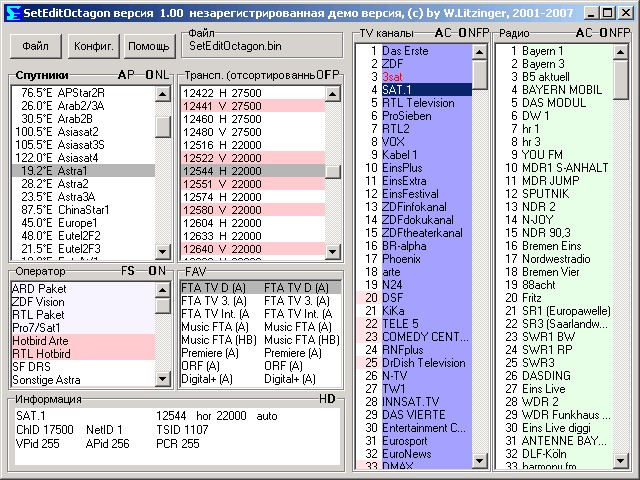Choose Hotbird Arte operator

42,341
